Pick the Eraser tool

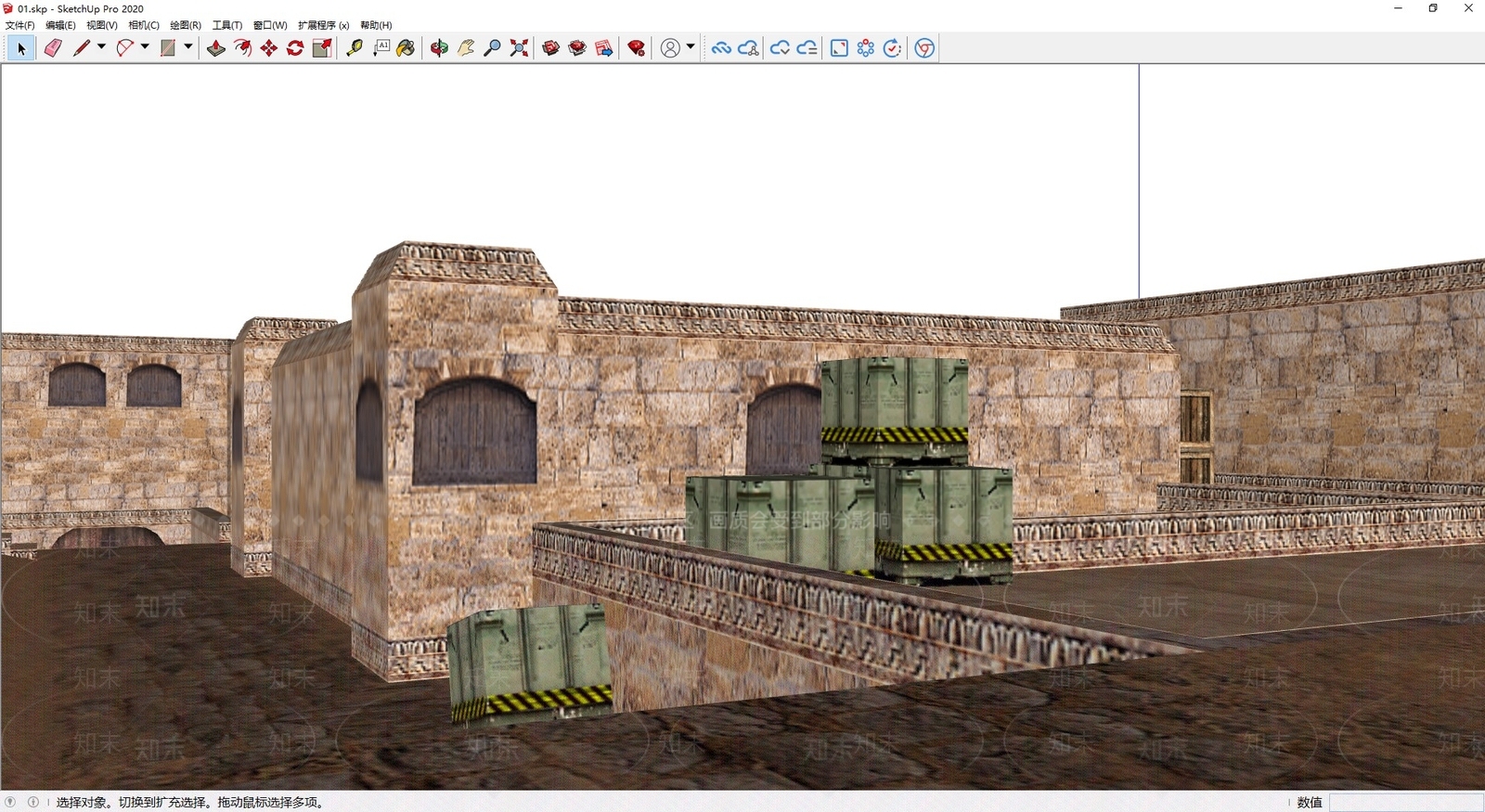[53, 48]
